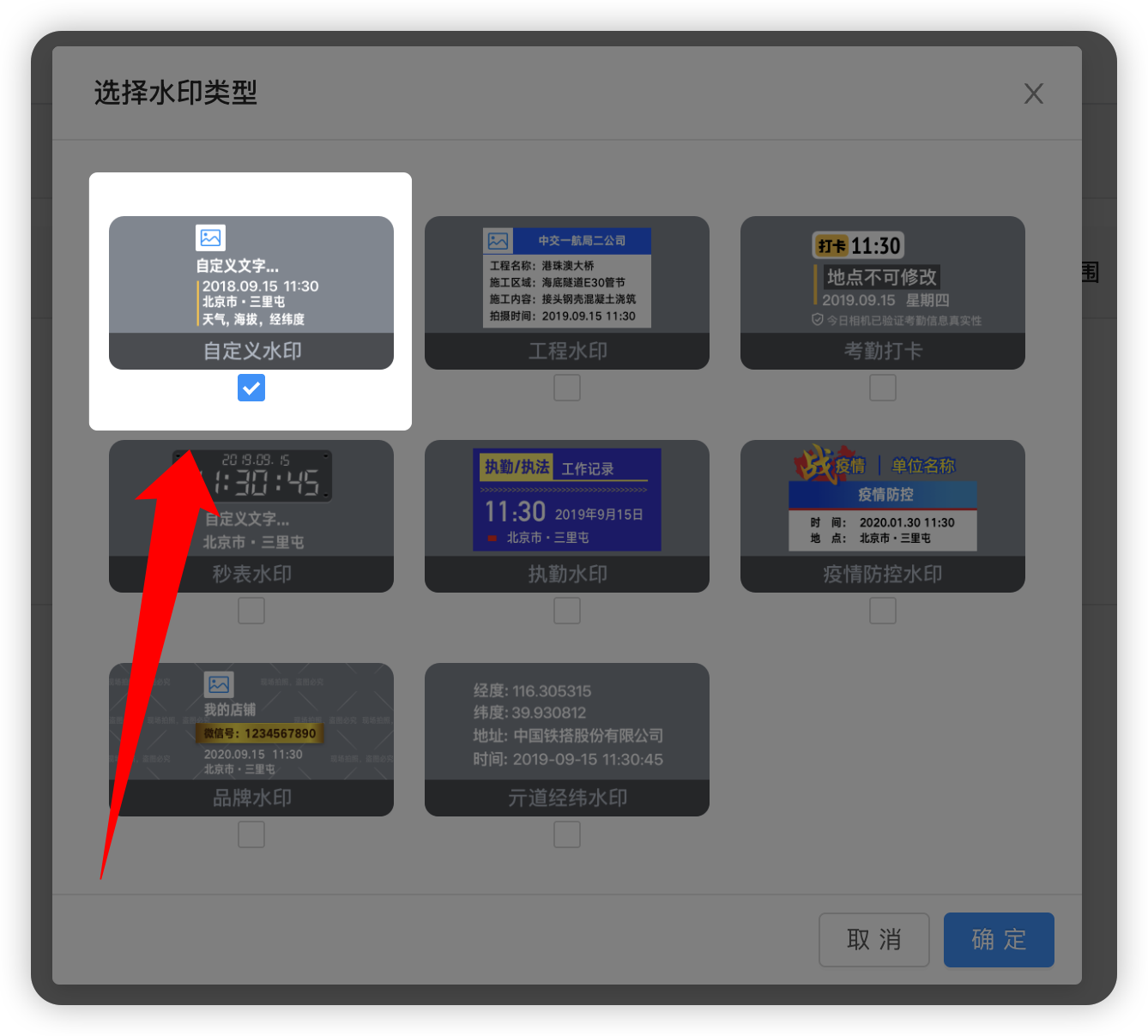Check the 工程水印 checkbox
Viewport: 1148px width, 1036px height.
point(567,388)
